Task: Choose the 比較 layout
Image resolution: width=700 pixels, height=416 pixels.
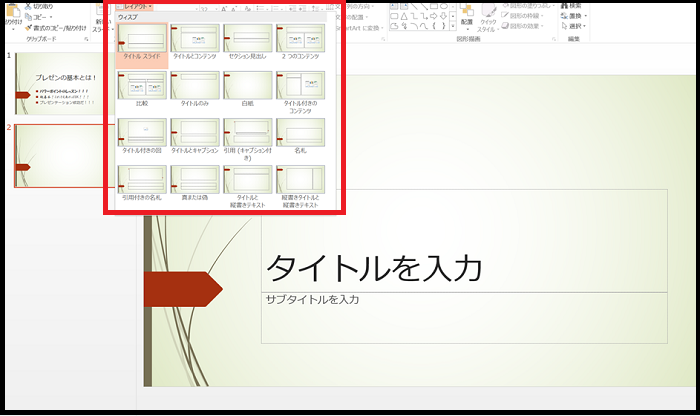Action: click(x=142, y=89)
